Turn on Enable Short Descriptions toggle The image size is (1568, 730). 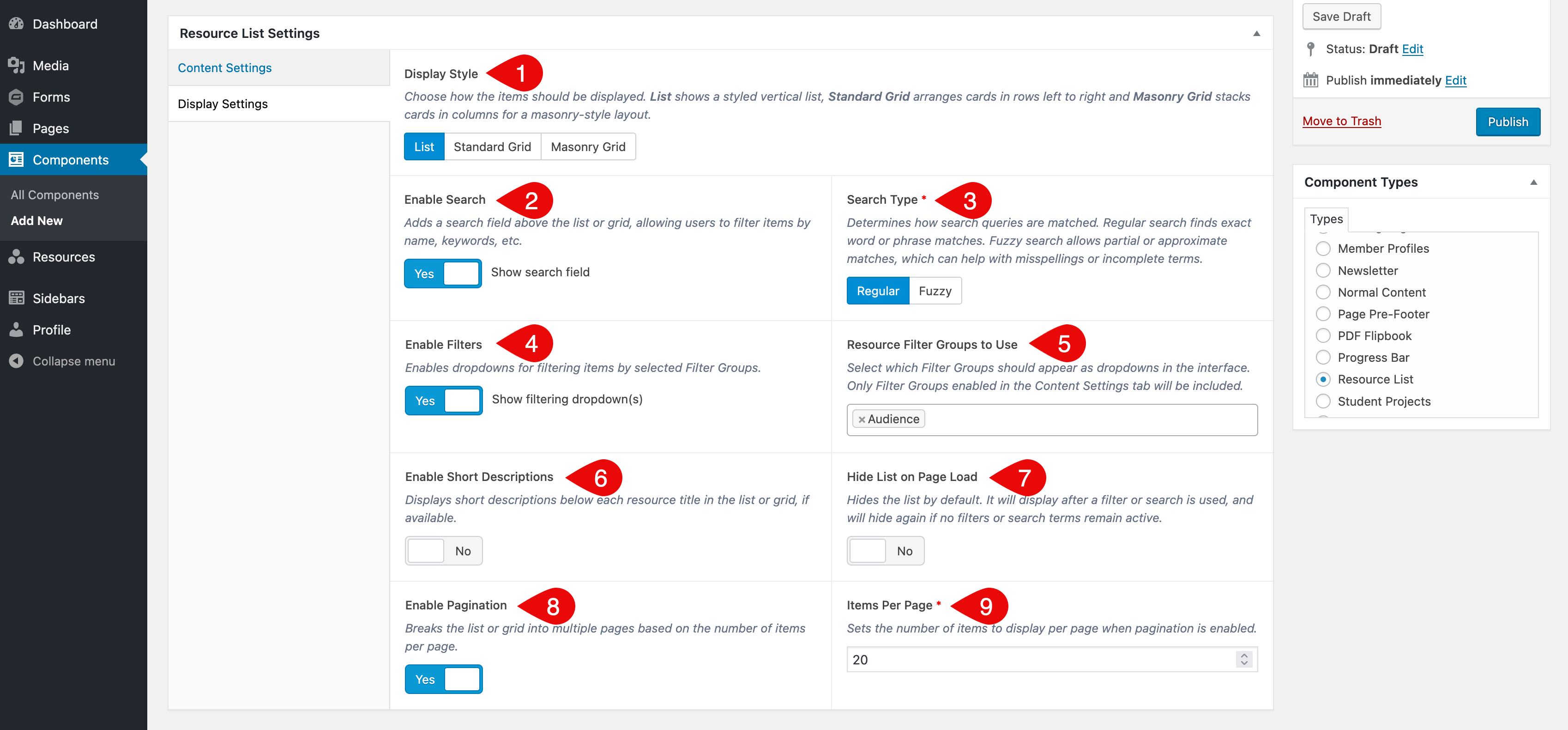tap(443, 551)
